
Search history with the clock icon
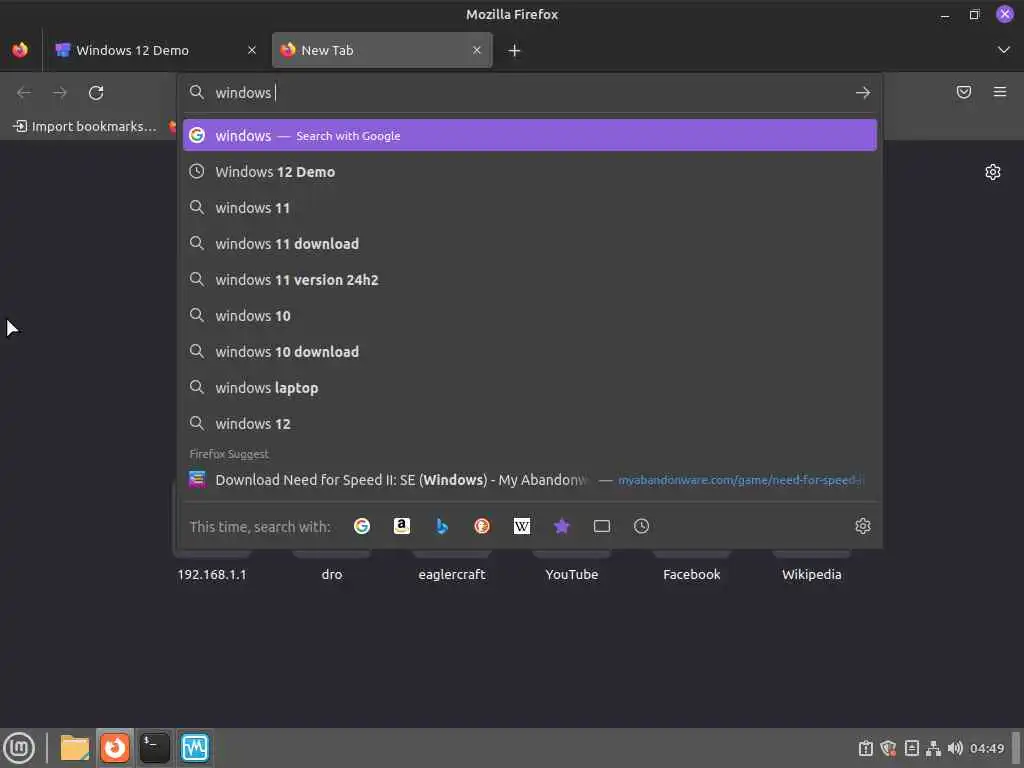641,526
